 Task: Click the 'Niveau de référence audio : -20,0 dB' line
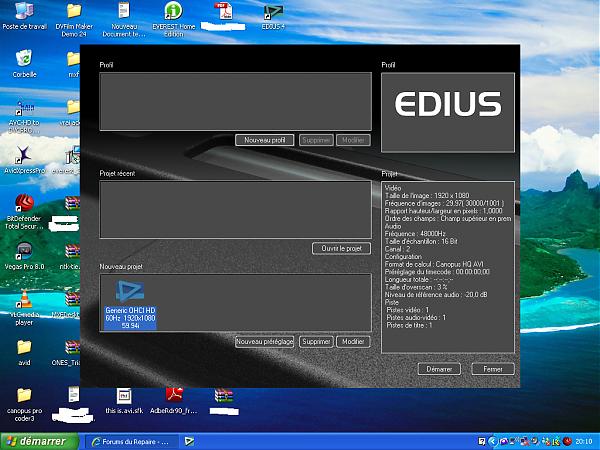point(436,295)
